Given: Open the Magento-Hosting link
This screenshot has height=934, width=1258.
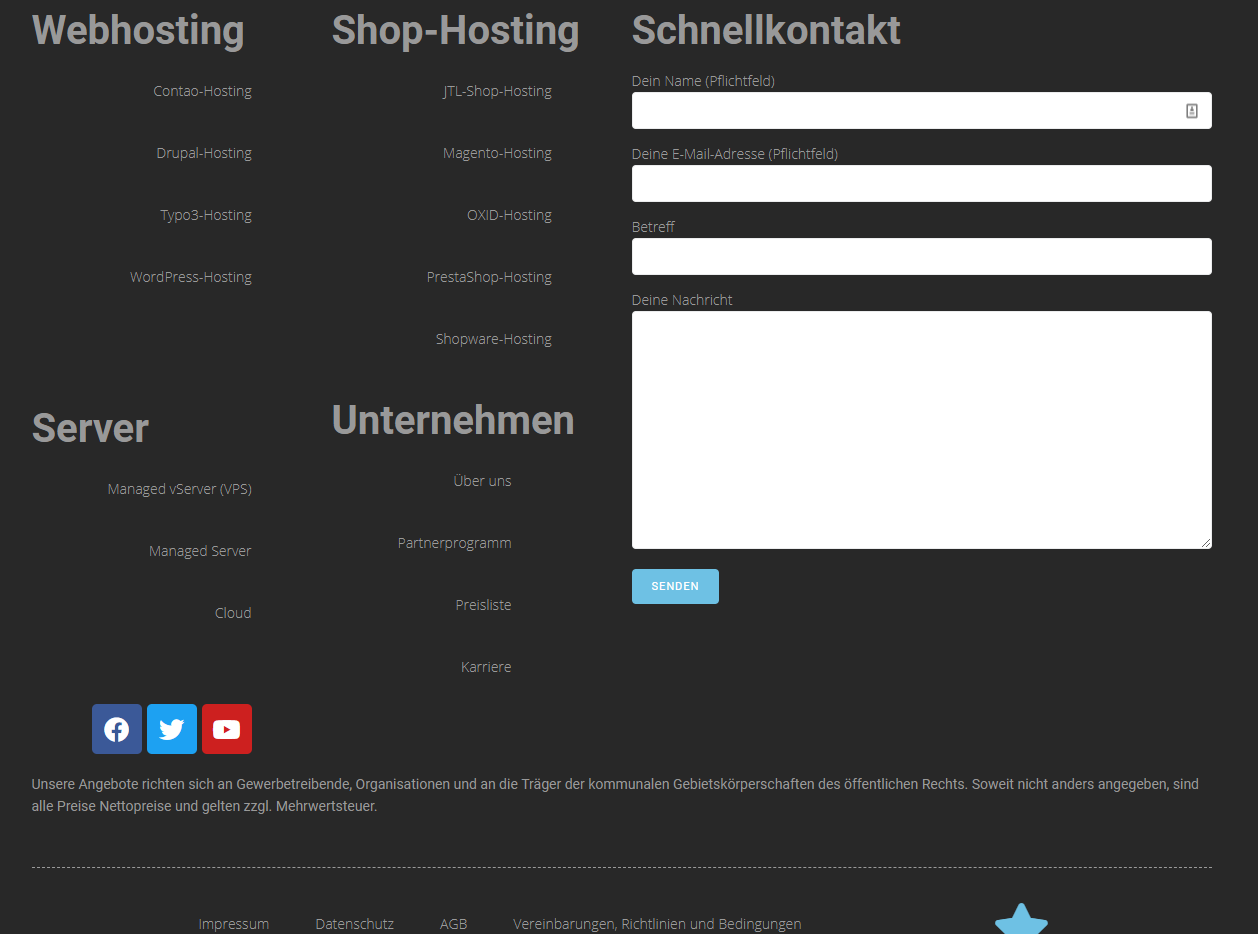Looking at the screenshot, I should click(497, 153).
